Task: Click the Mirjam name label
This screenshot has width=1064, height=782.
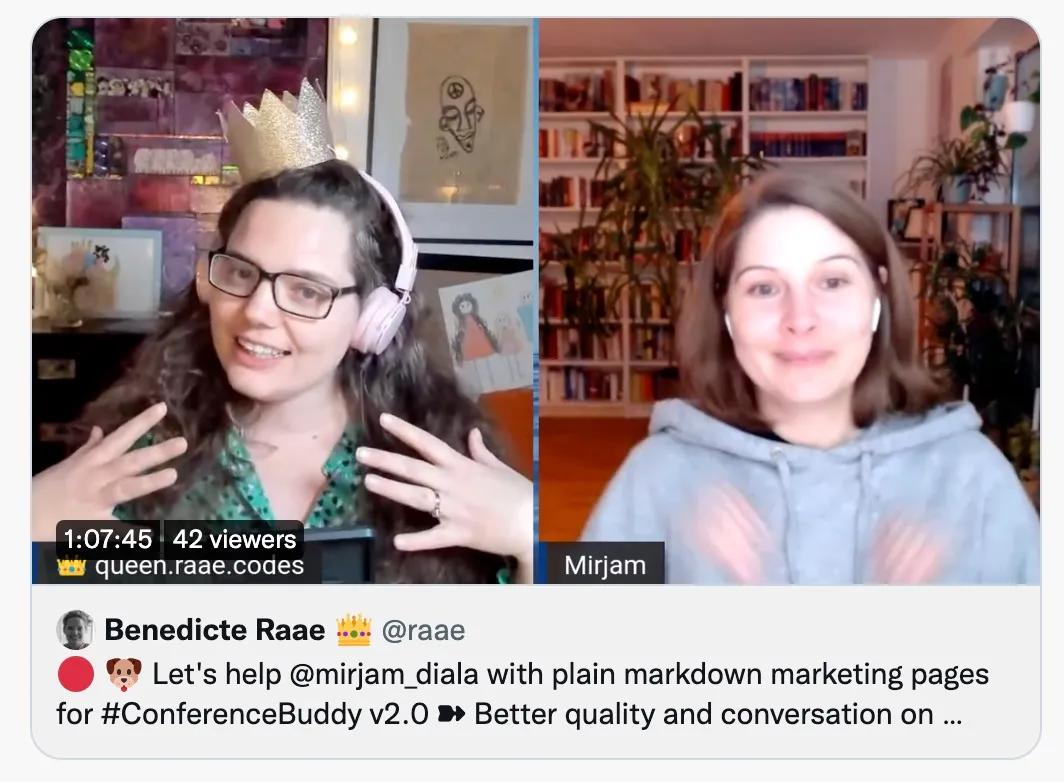Action: point(605,565)
